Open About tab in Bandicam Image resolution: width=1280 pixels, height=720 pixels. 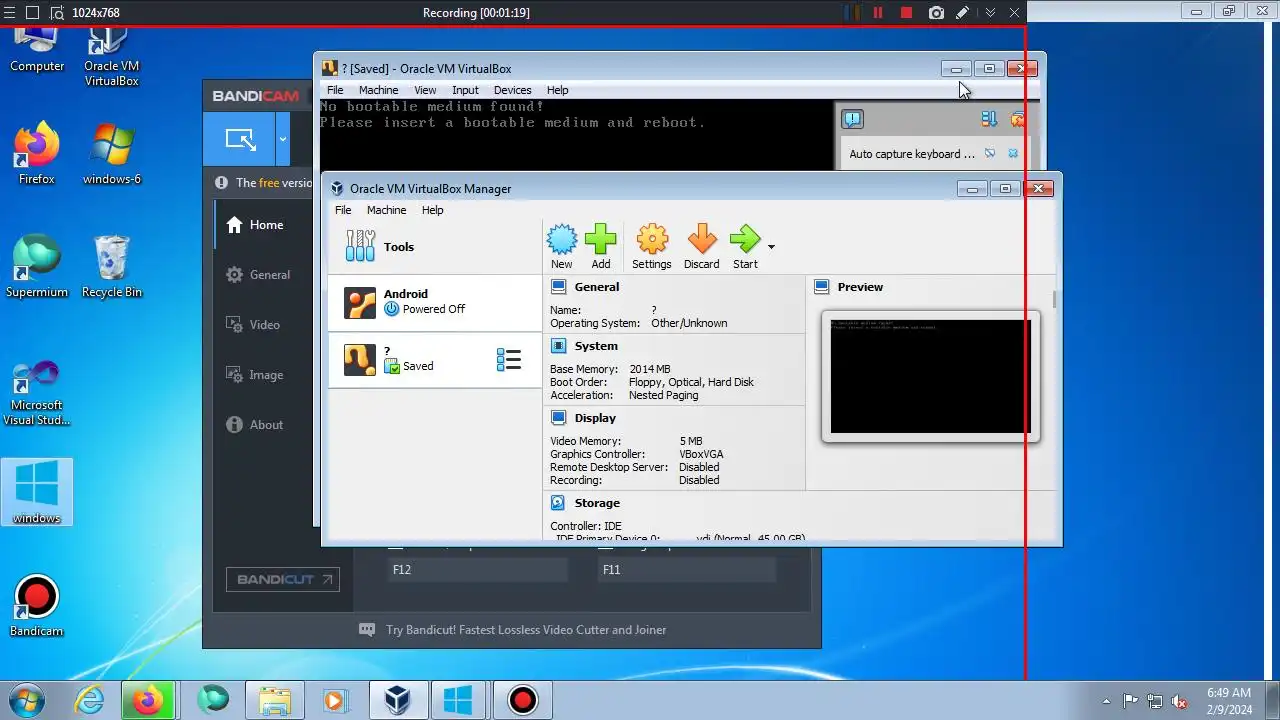click(254, 425)
